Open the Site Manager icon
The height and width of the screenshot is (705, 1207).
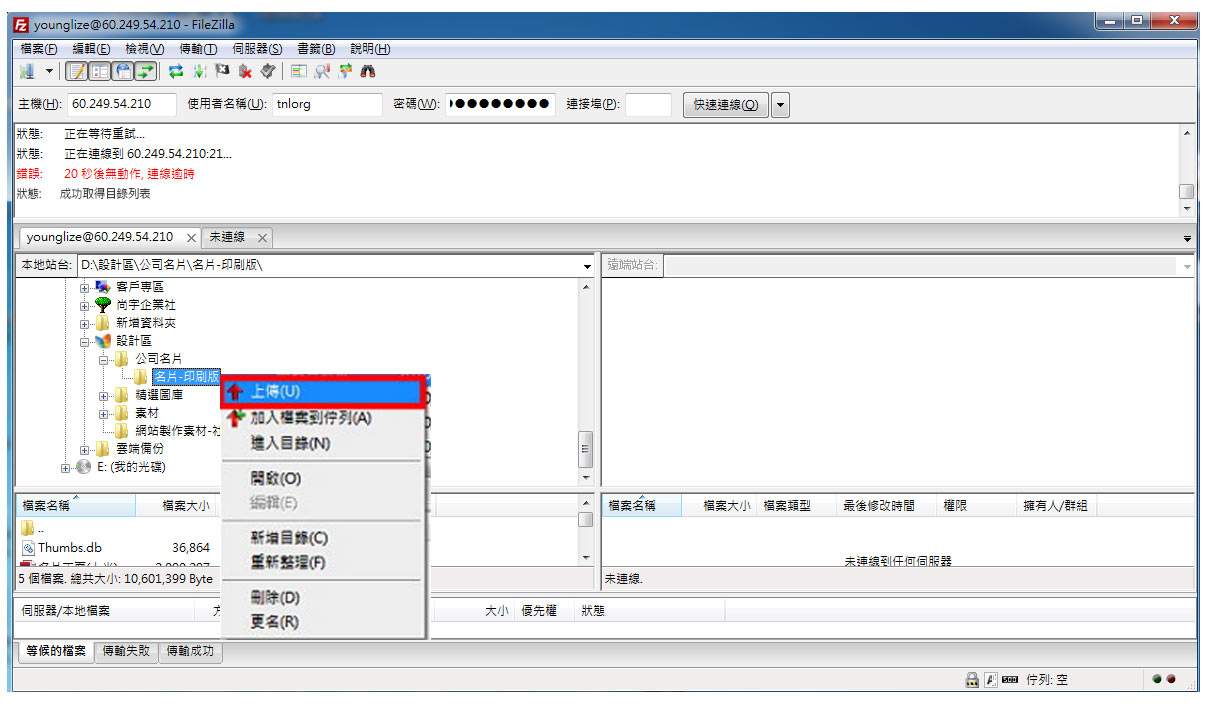click(27, 71)
